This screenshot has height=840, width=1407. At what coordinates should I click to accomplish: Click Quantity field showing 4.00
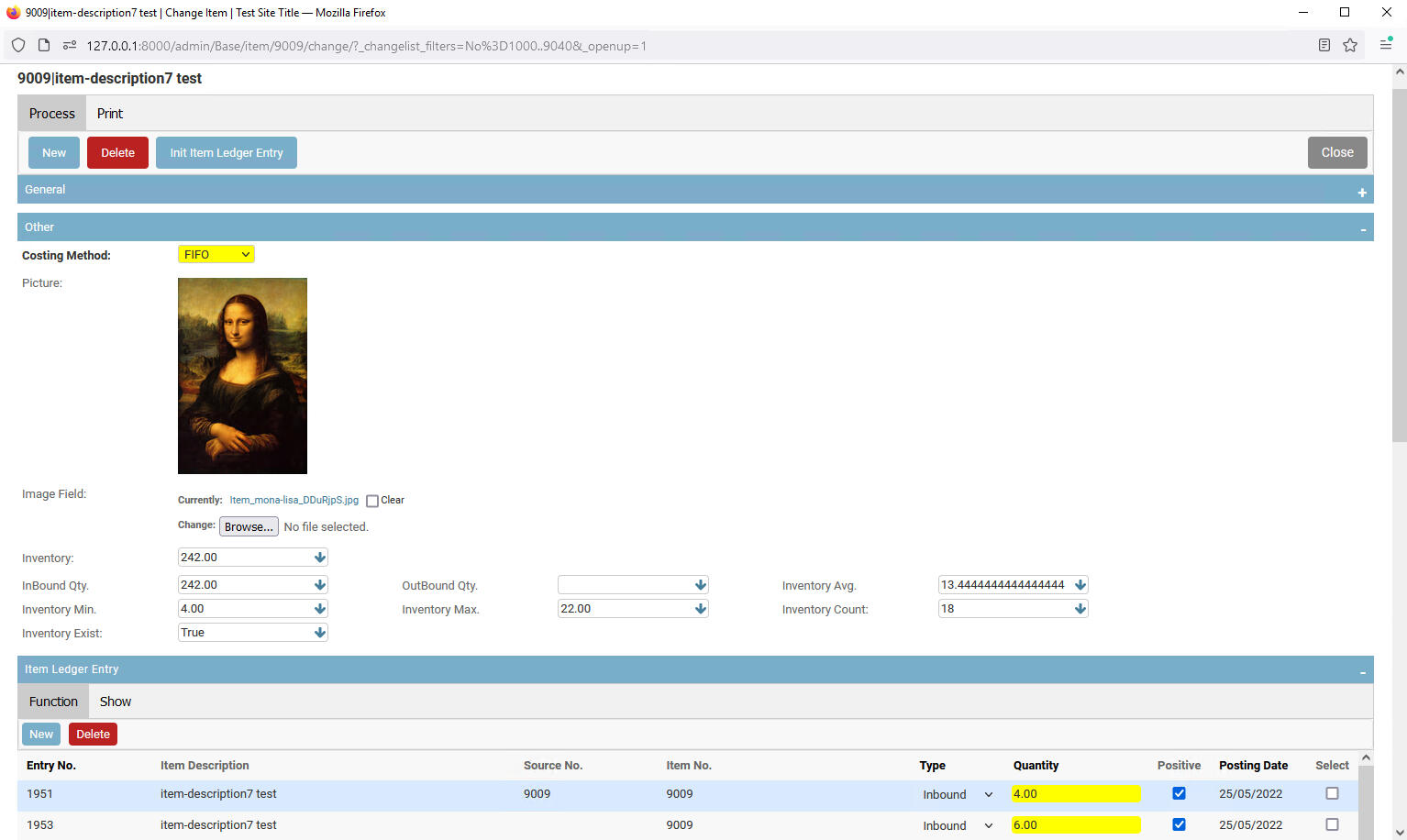coord(1075,794)
